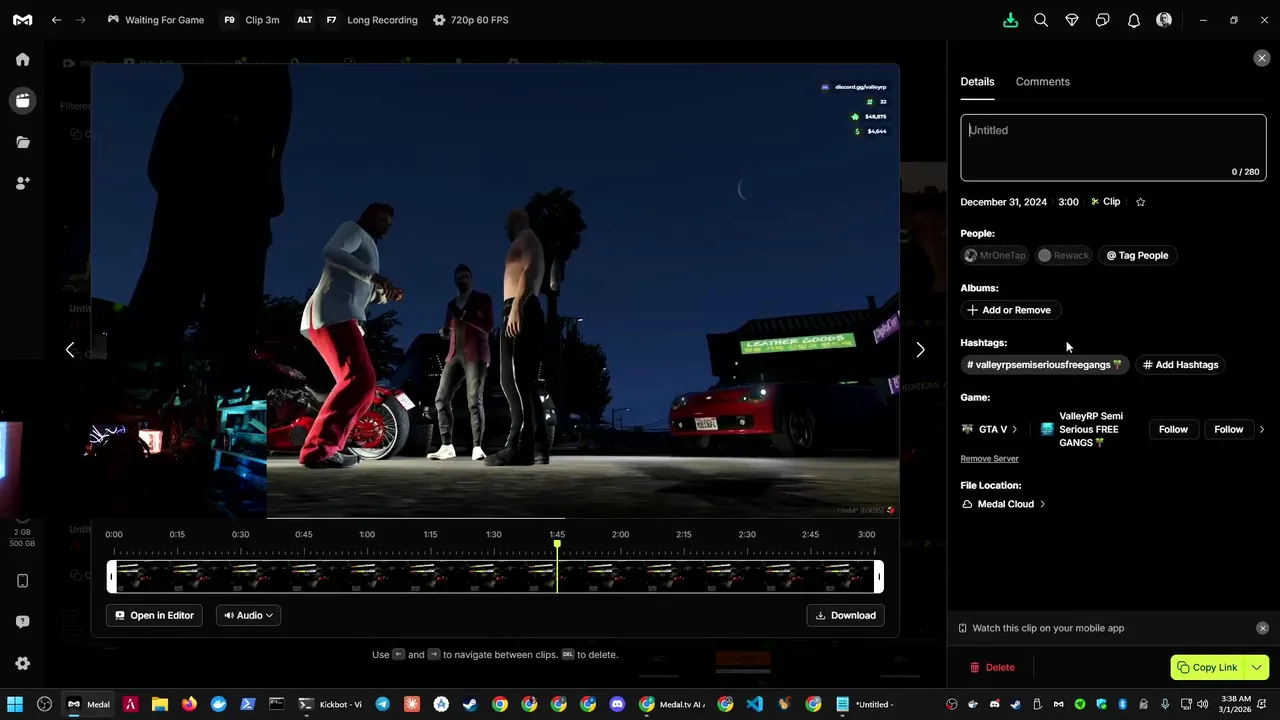Click the Tag People button

1137,255
